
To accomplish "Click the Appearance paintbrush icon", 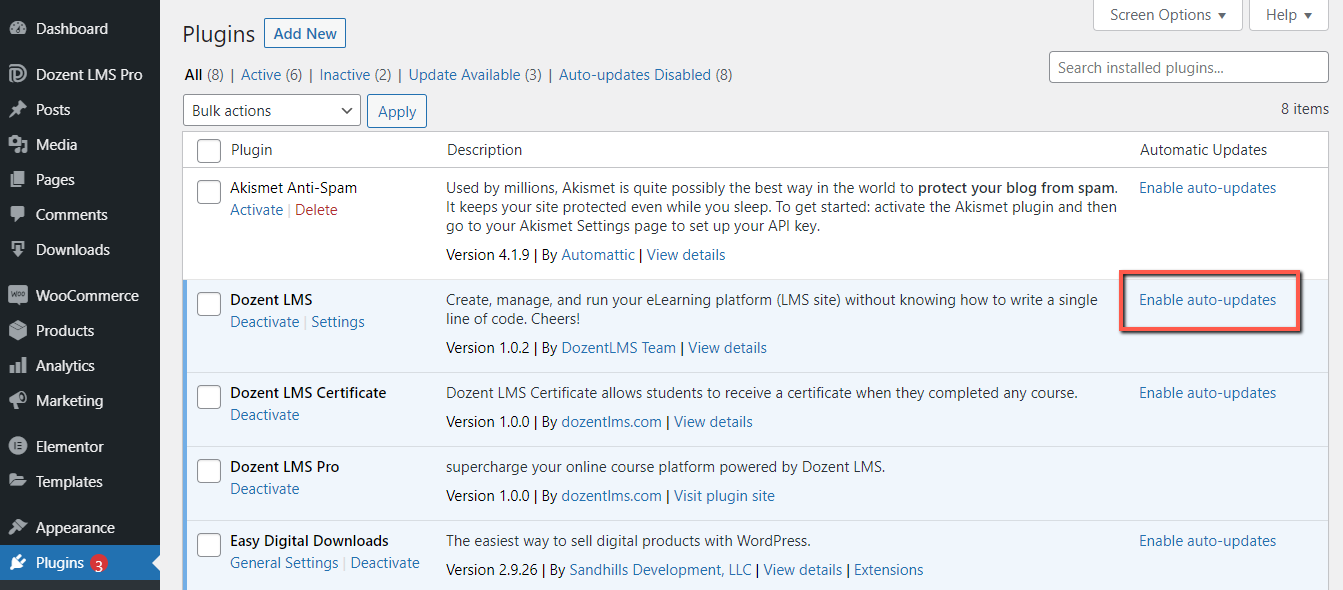I will pyautogui.click(x=18, y=528).
